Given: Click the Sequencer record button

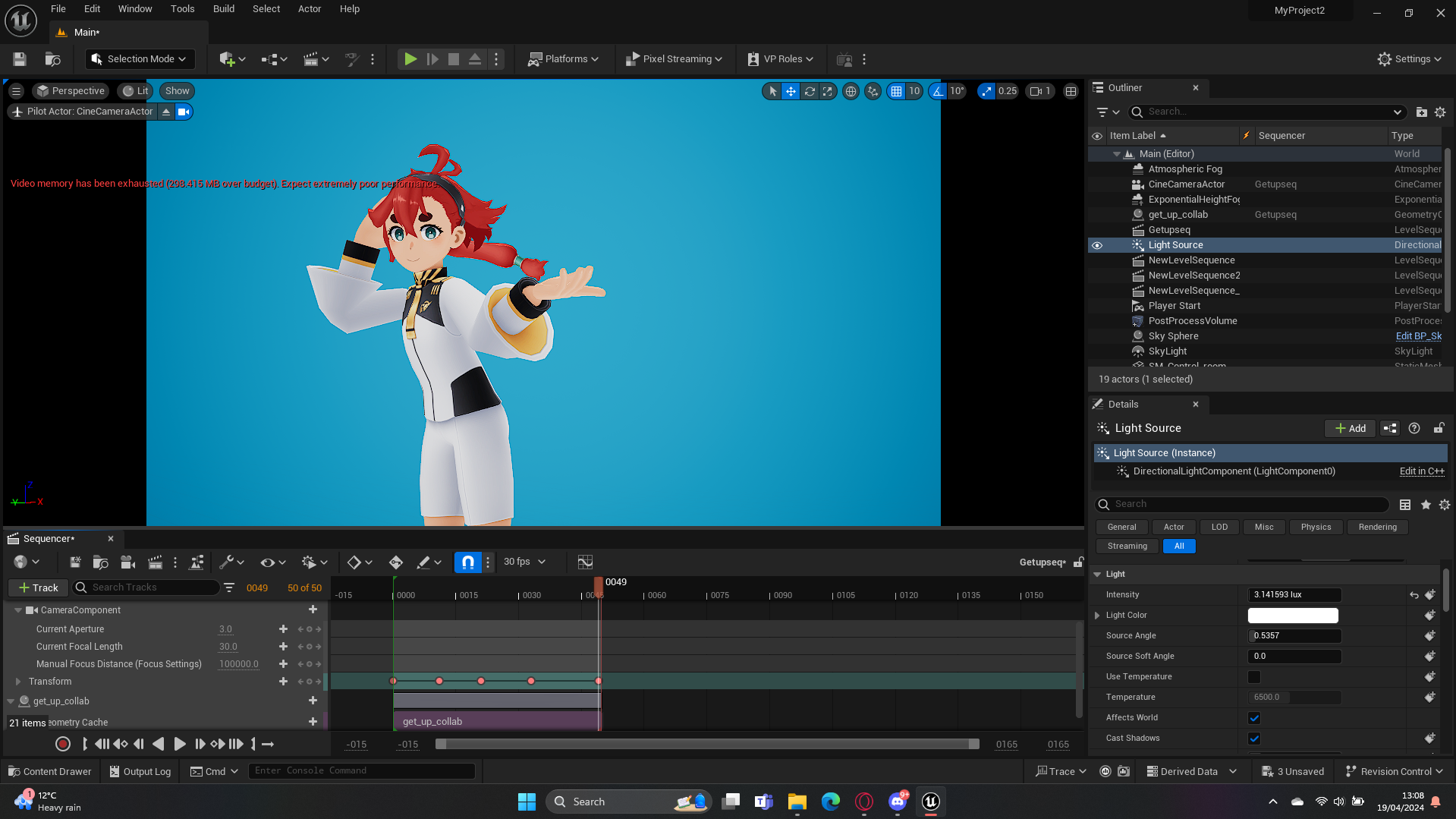Looking at the screenshot, I should [63, 745].
